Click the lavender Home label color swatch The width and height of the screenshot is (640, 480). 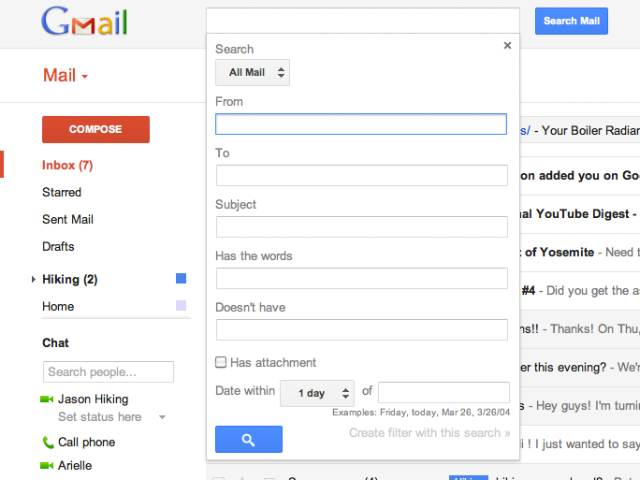(181, 305)
